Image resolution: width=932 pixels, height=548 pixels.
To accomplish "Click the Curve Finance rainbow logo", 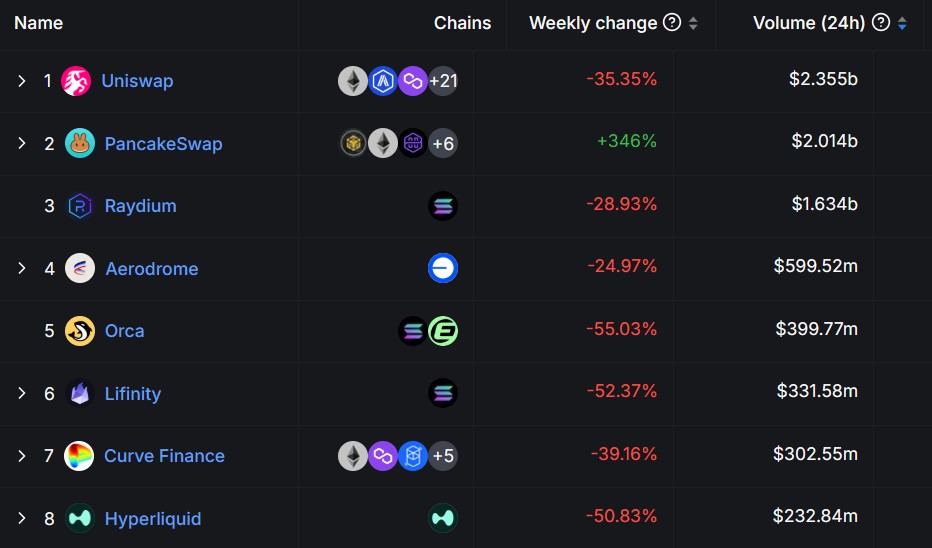I will (x=79, y=456).
